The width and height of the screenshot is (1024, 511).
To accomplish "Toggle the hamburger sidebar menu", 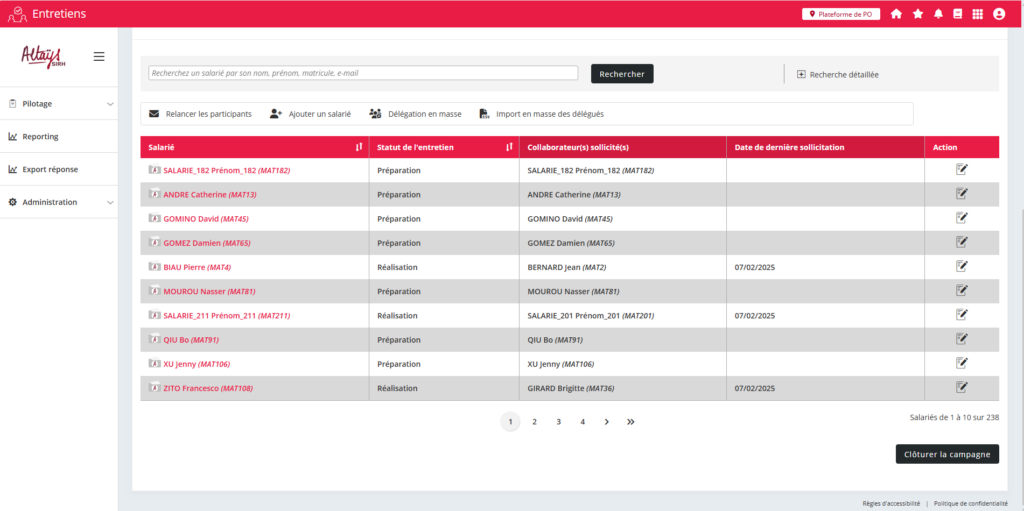I will pyautogui.click(x=99, y=56).
